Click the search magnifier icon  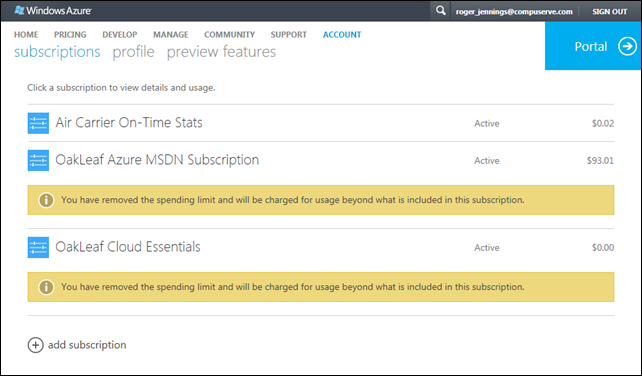[x=440, y=11]
